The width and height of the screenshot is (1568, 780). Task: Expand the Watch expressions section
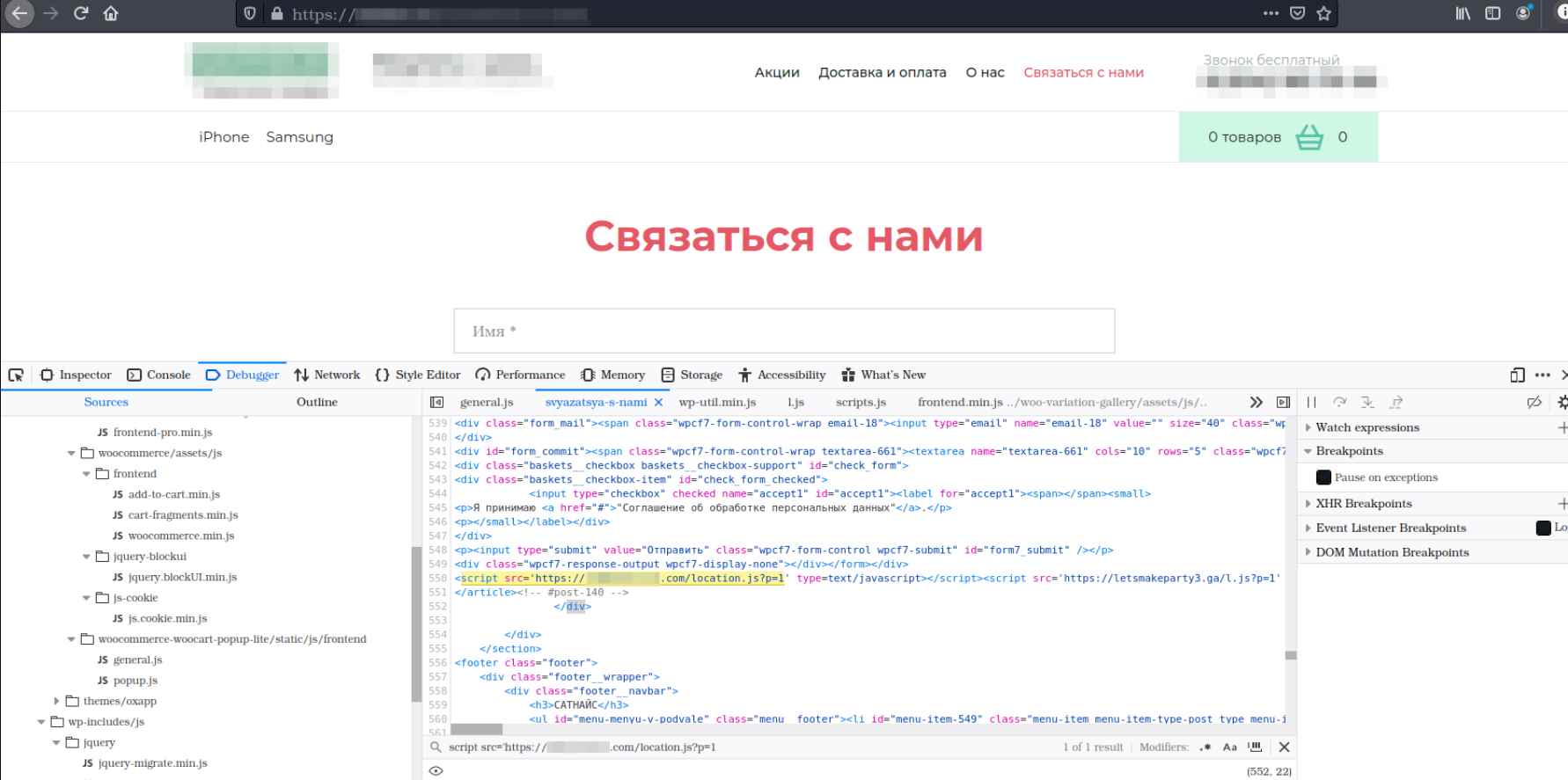point(1308,427)
